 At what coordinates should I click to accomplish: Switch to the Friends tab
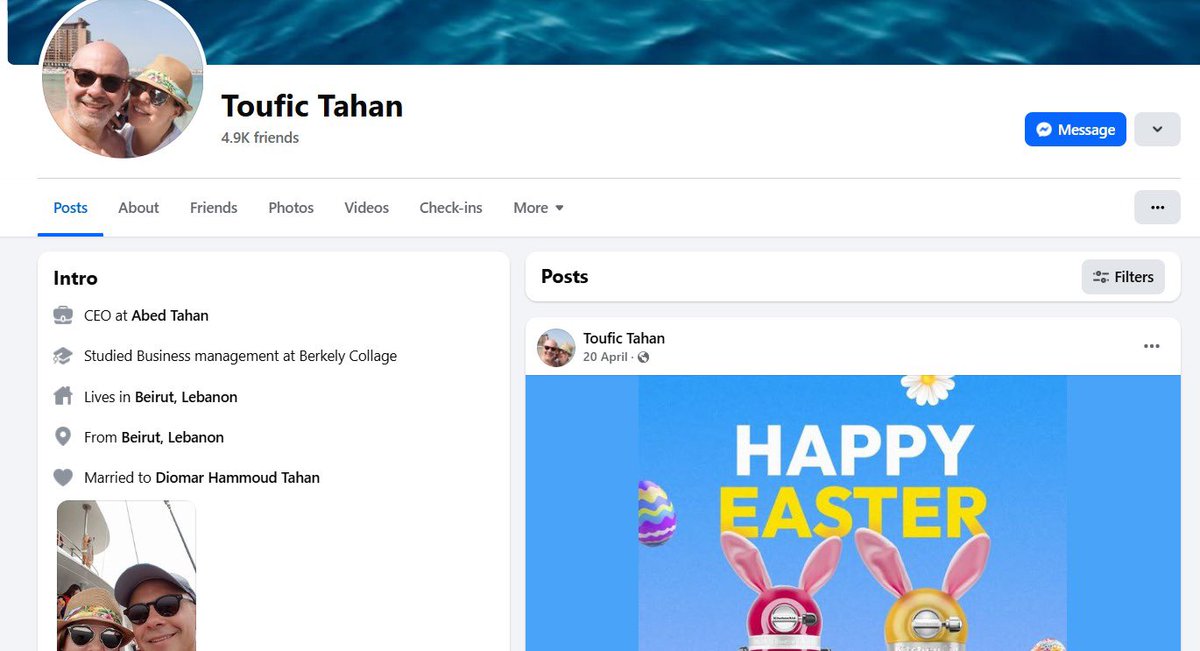(x=214, y=208)
